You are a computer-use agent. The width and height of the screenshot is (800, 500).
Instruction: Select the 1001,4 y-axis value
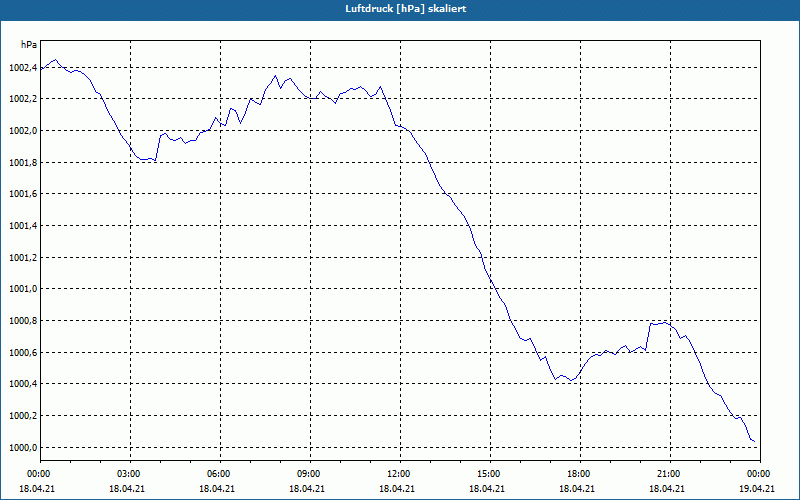pyautogui.click(x=23, y=226)
